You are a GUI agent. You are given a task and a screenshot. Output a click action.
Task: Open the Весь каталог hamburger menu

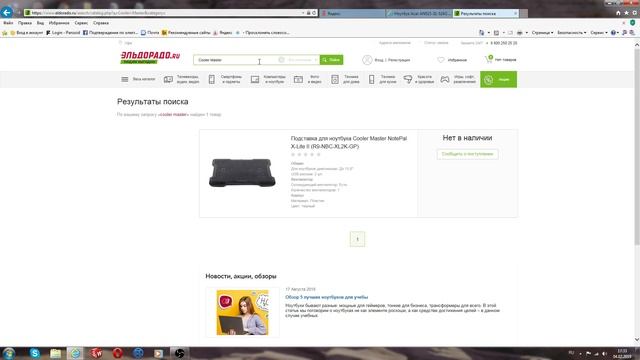click(138, 79)
